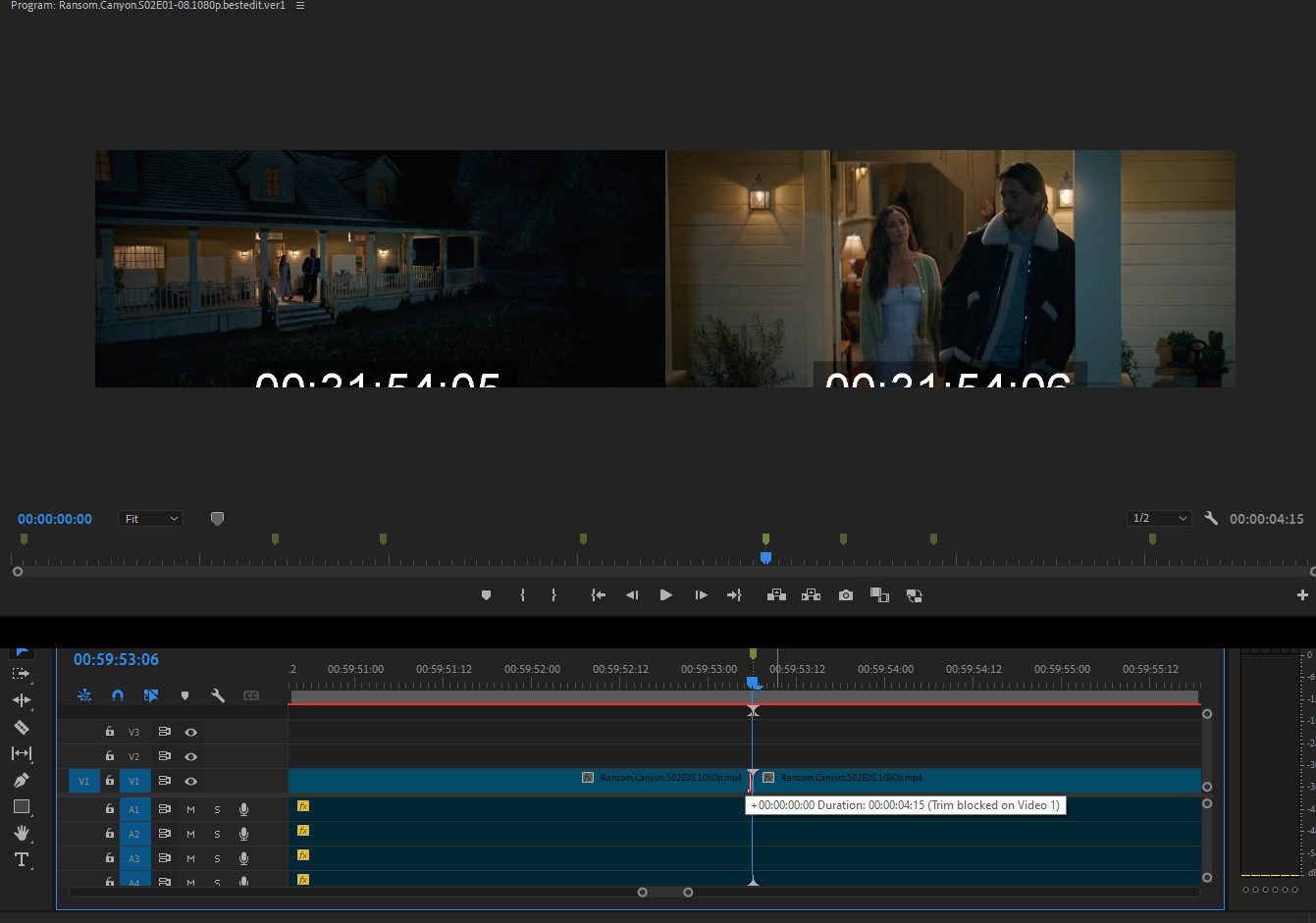The height and width of the screenshot is (923, 1316).
Task: Go to Out point
Action: pyautogui.click(x=734, y=595)
